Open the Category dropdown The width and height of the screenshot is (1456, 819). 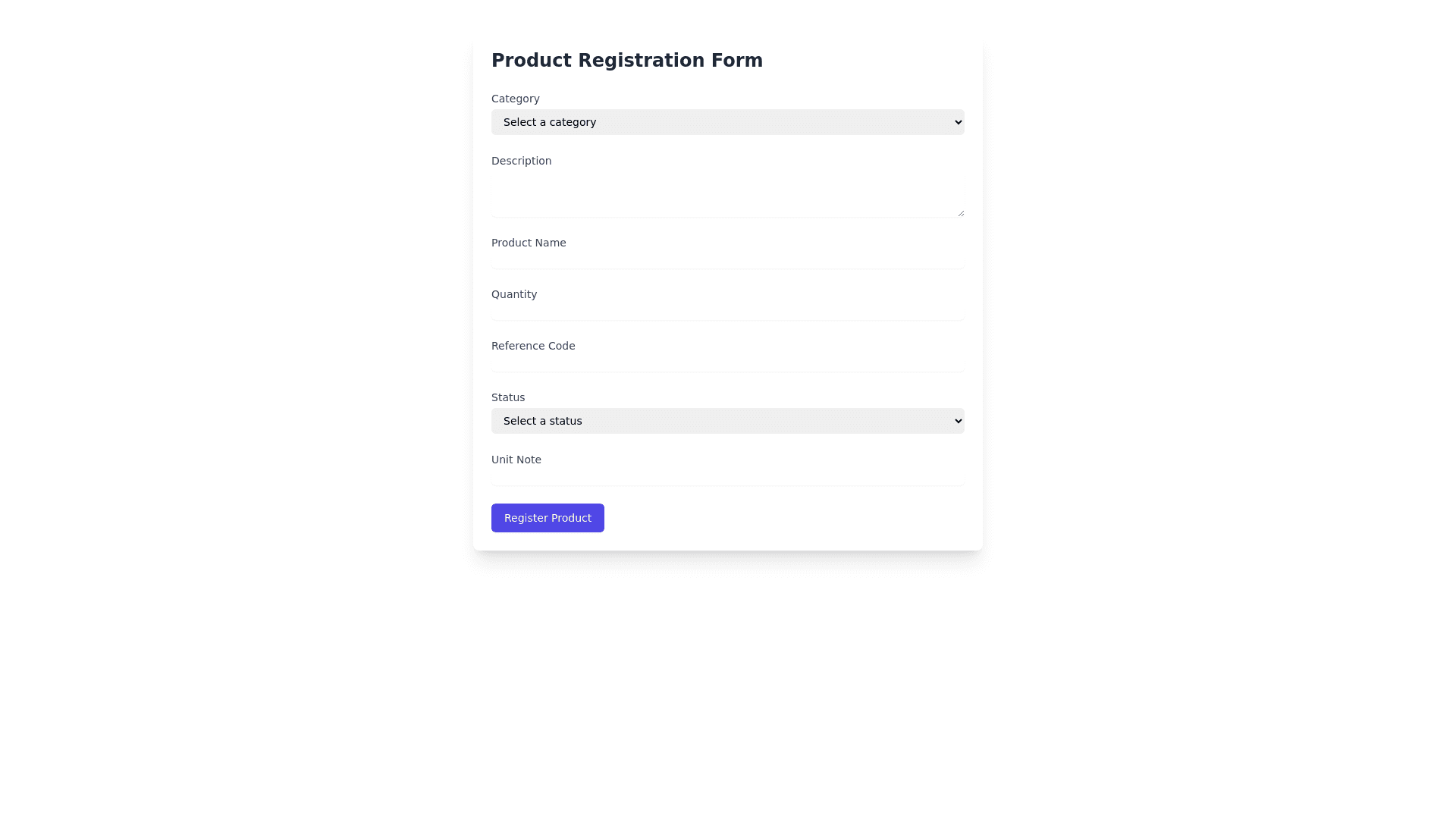point(726,122)
